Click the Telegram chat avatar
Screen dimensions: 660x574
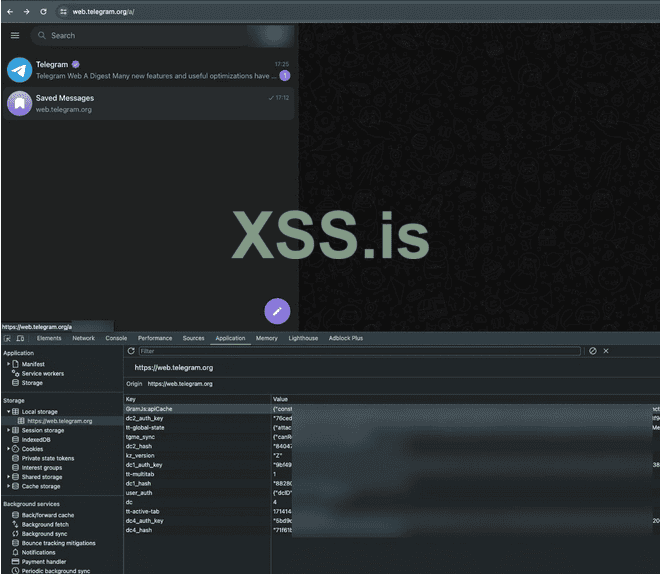19,70
